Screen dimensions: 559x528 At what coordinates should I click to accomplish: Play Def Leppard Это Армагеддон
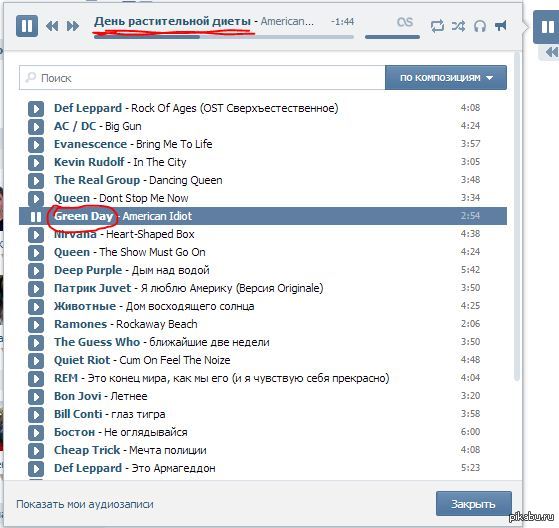coord(36,468)
